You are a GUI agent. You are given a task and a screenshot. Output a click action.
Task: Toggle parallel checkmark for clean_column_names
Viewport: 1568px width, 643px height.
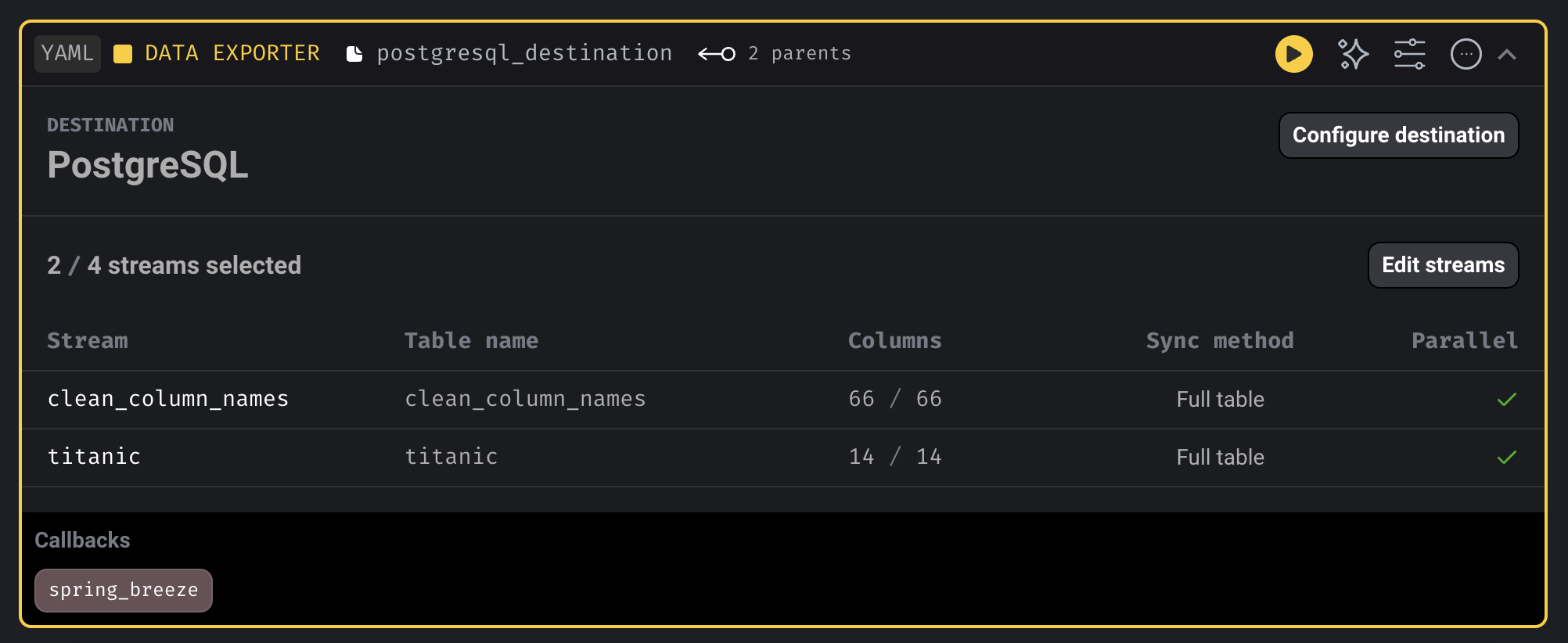point(1506,400)
